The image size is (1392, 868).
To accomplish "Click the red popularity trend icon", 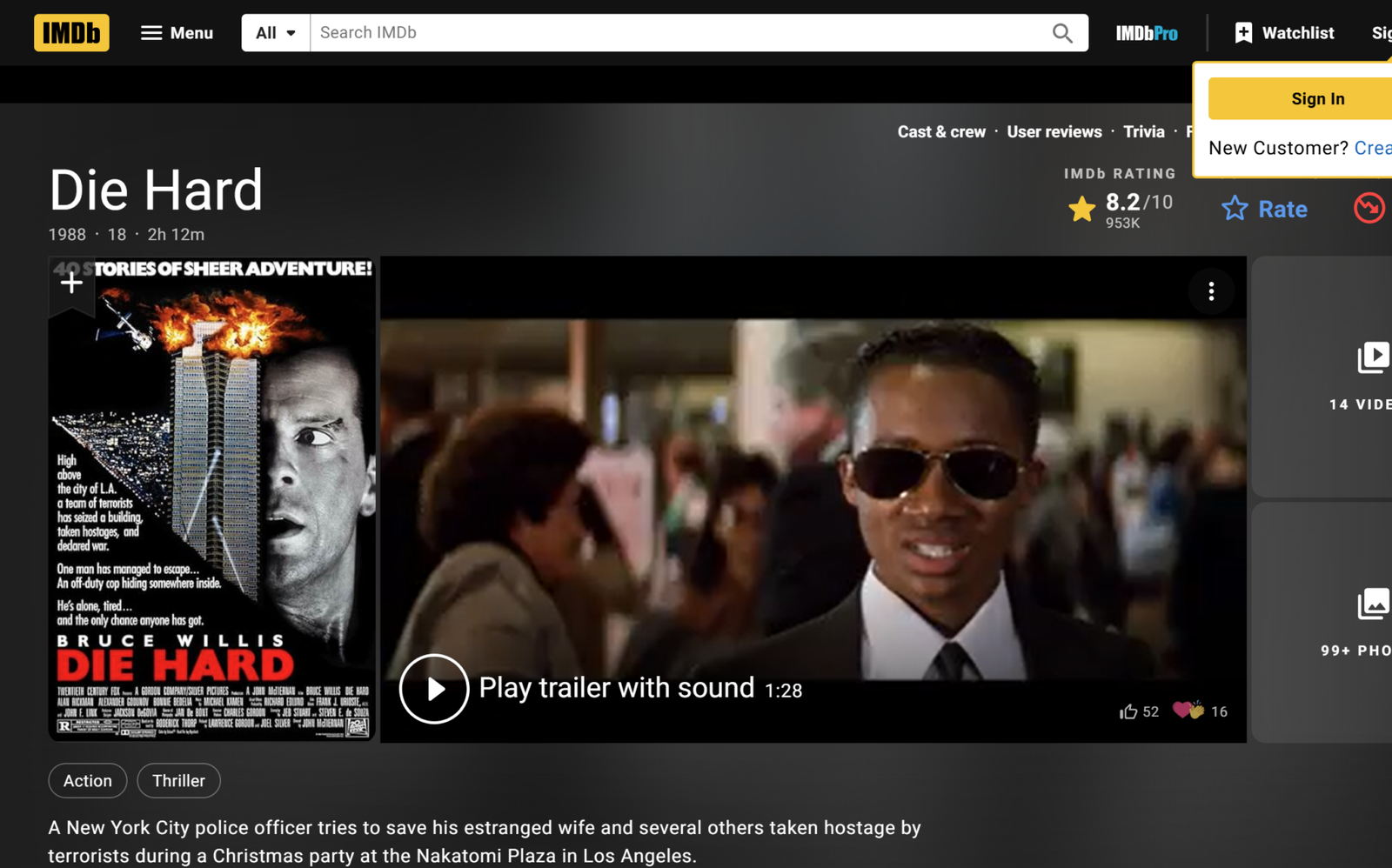I will coord(1369,208).
